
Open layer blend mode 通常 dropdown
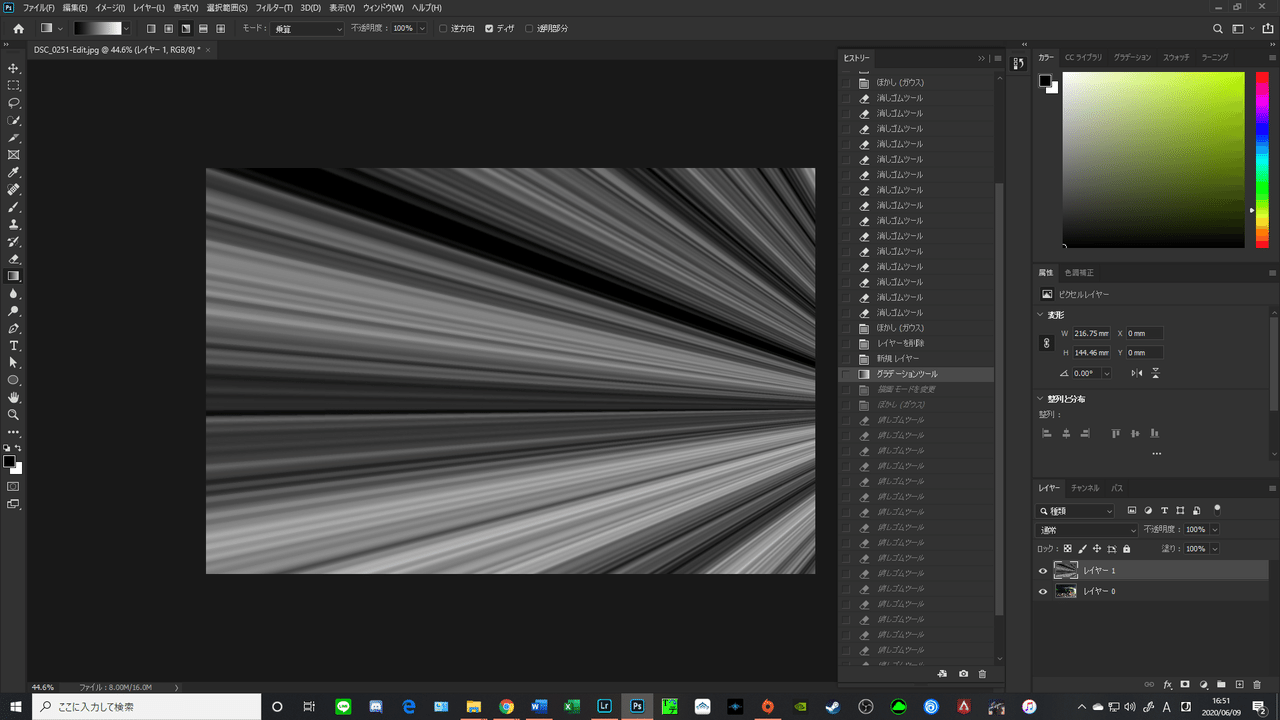tap(1088, 530)
